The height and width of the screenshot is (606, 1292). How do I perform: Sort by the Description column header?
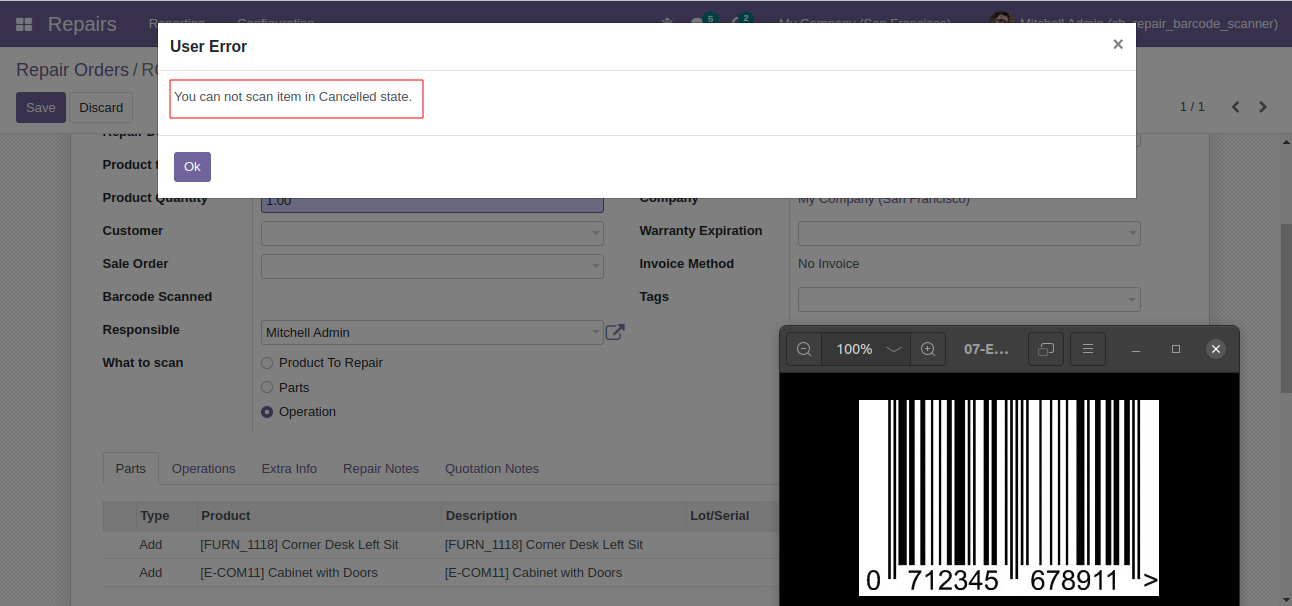point(563,516)
